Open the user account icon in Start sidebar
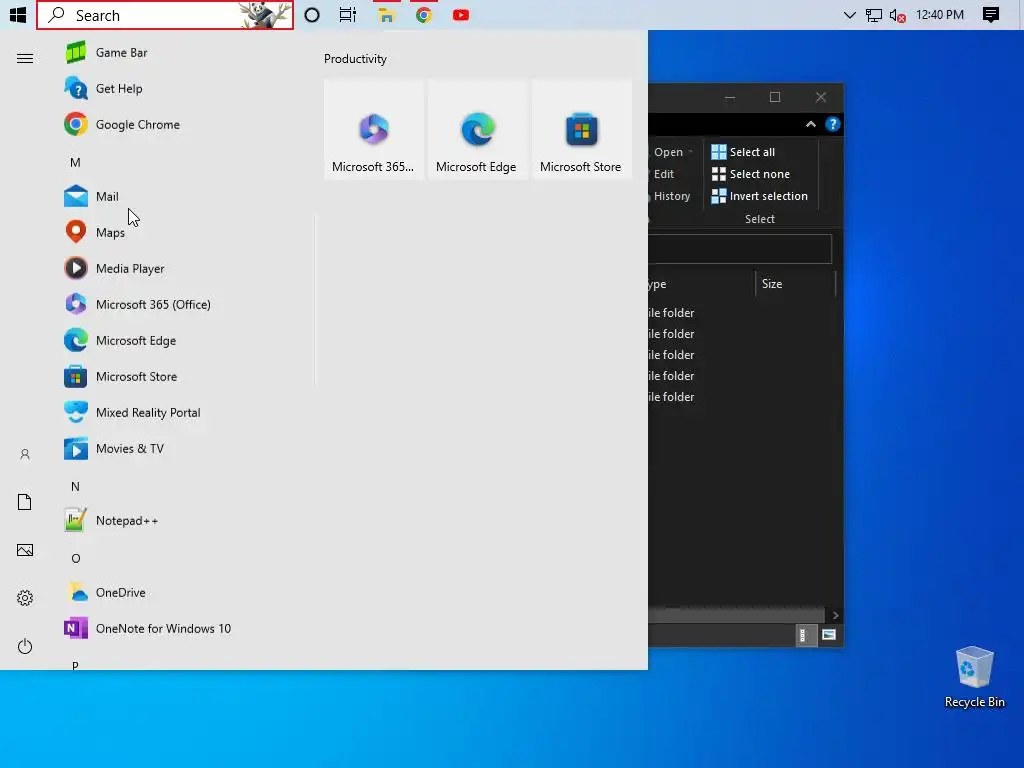1024x768 pixels. [25, 454]
